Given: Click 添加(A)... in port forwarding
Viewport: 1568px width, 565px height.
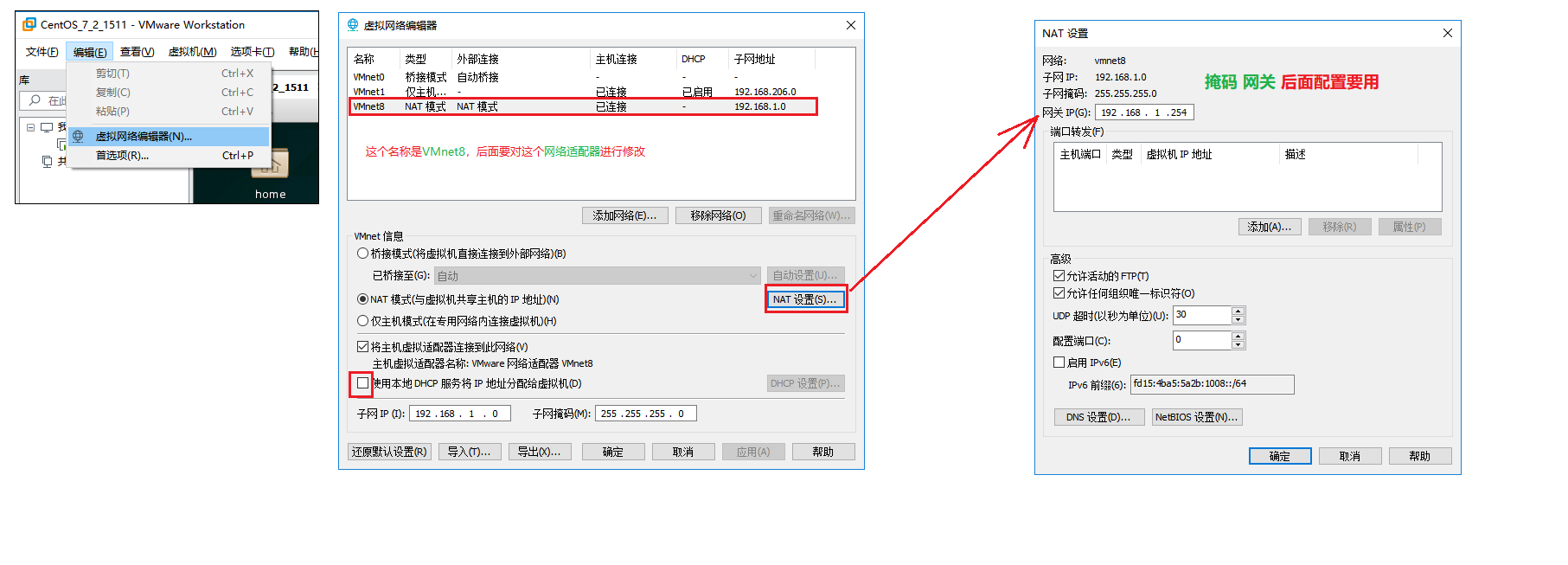Looking at the screenshot, I should tap(1270, 227).
